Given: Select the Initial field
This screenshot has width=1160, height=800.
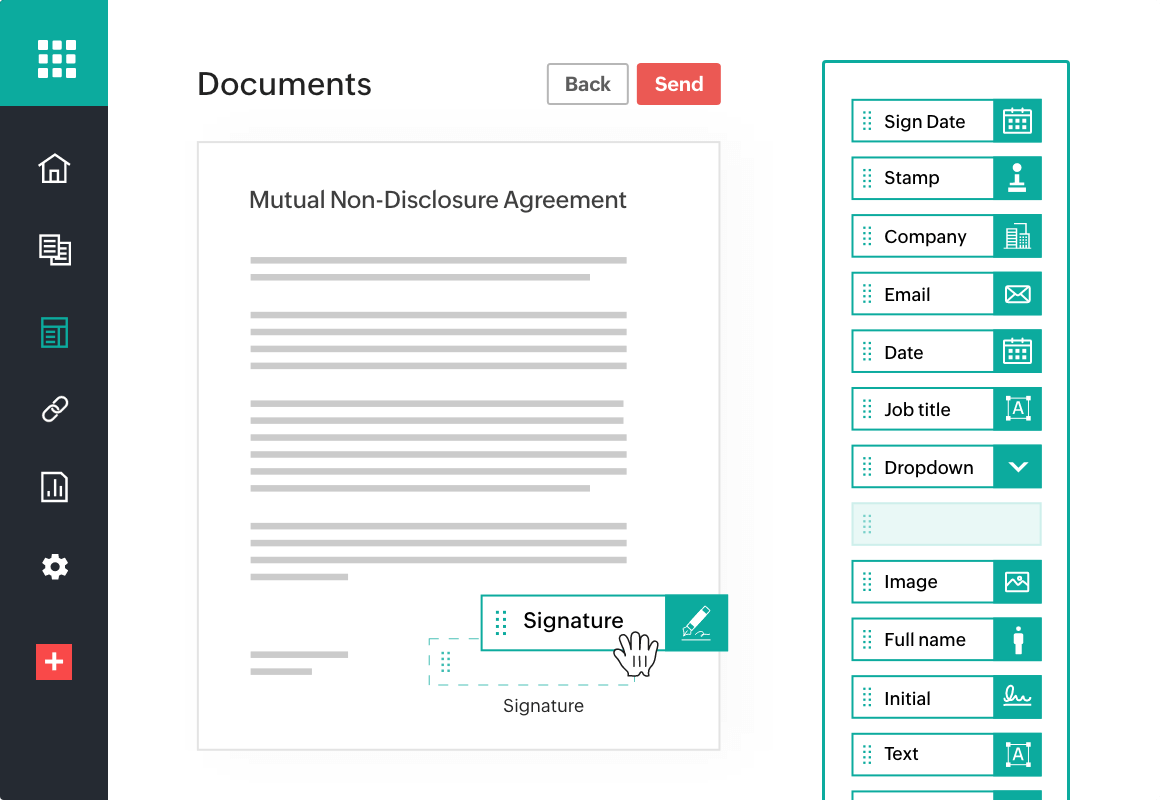Looking at the screenshot, I should (x=946, y=697).
